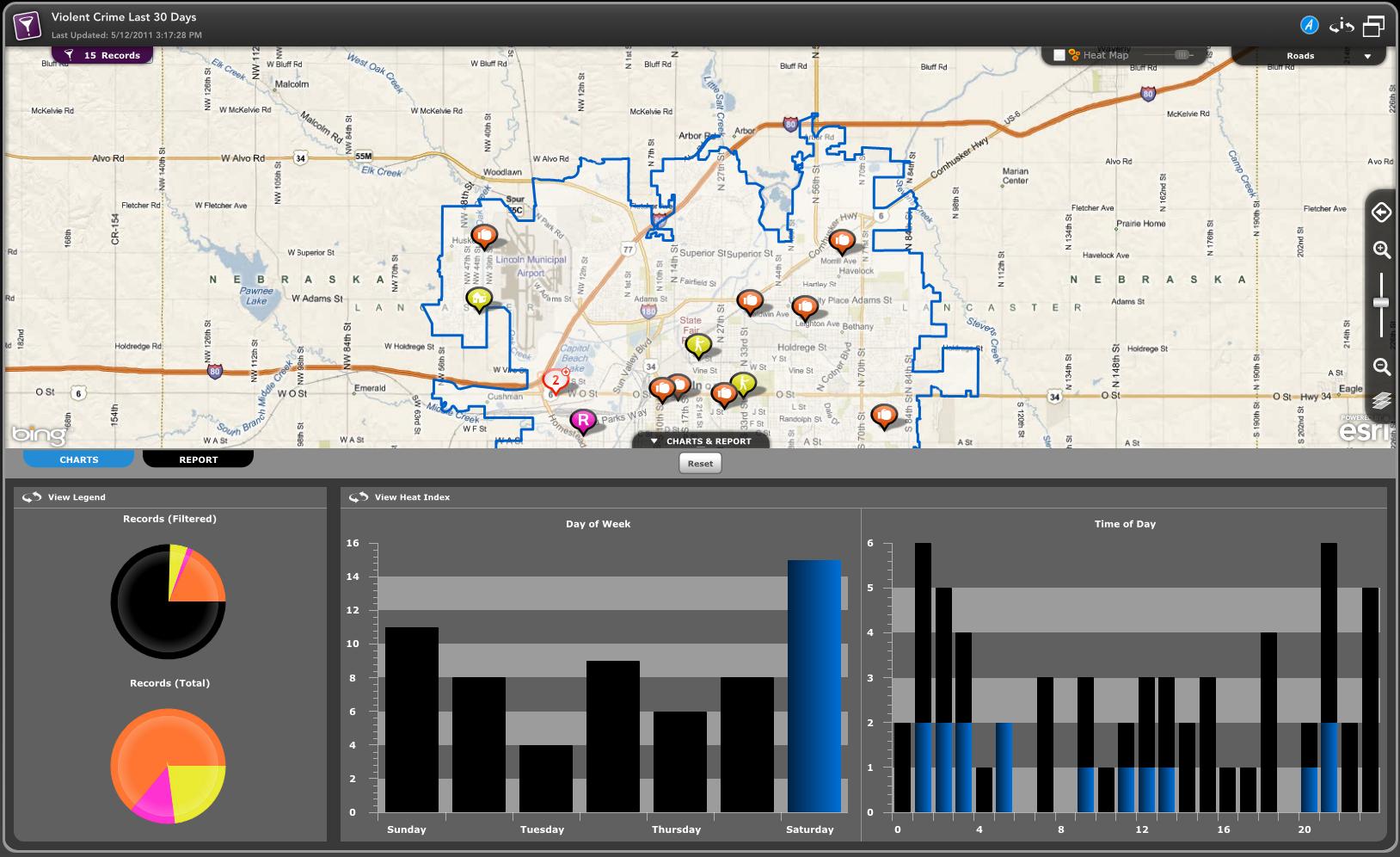Click the info flip icon in header
The image size is (1400, 857).
[x=1342, y=26]
